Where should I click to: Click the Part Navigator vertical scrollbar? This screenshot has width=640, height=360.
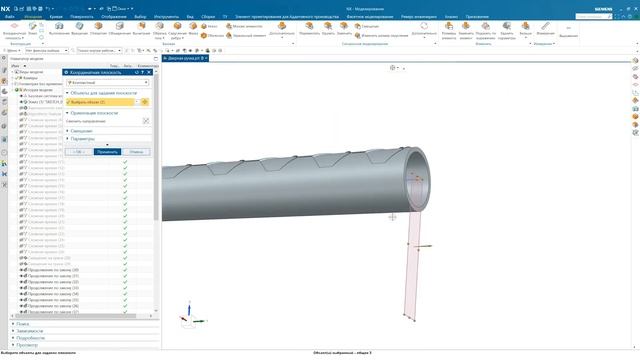point(156,147)
